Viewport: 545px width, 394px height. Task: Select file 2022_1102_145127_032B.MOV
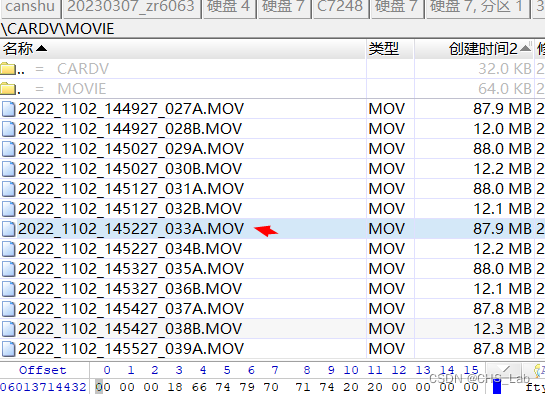(x=130, y=209)
